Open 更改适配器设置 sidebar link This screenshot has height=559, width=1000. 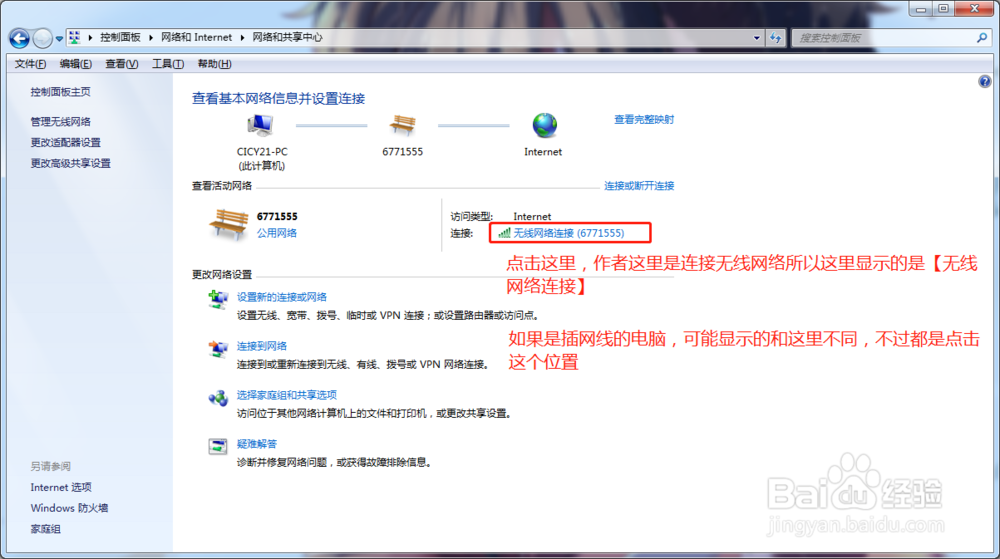(x=66, y=142)
